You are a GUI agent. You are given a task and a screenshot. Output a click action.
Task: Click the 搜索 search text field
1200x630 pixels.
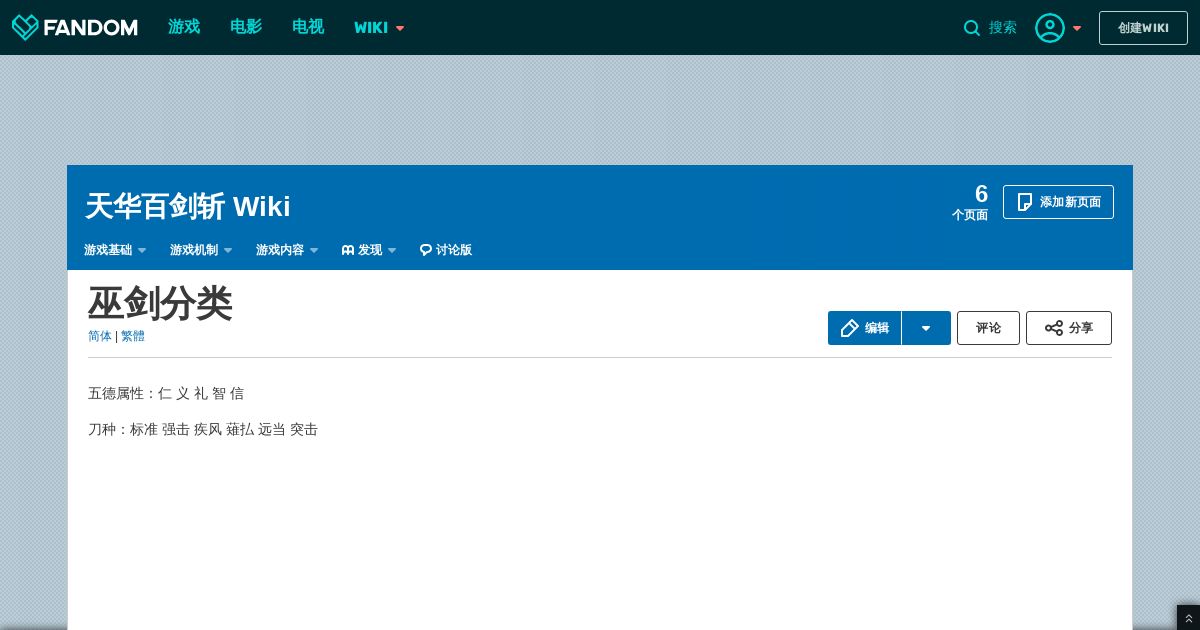pos(1003,28)
